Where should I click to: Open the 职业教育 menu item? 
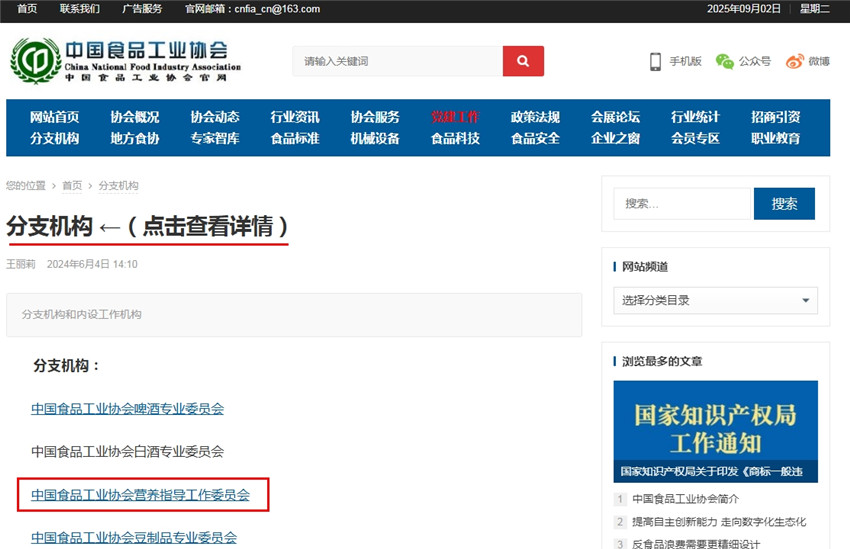point(776,139)
